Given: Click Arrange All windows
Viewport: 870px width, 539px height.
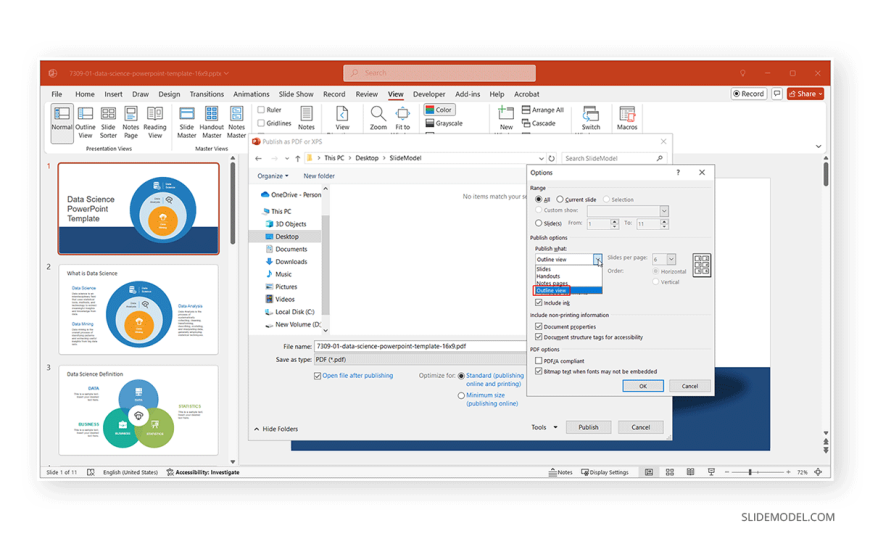Looking at the screenshot, I should (x=543, y=110).
